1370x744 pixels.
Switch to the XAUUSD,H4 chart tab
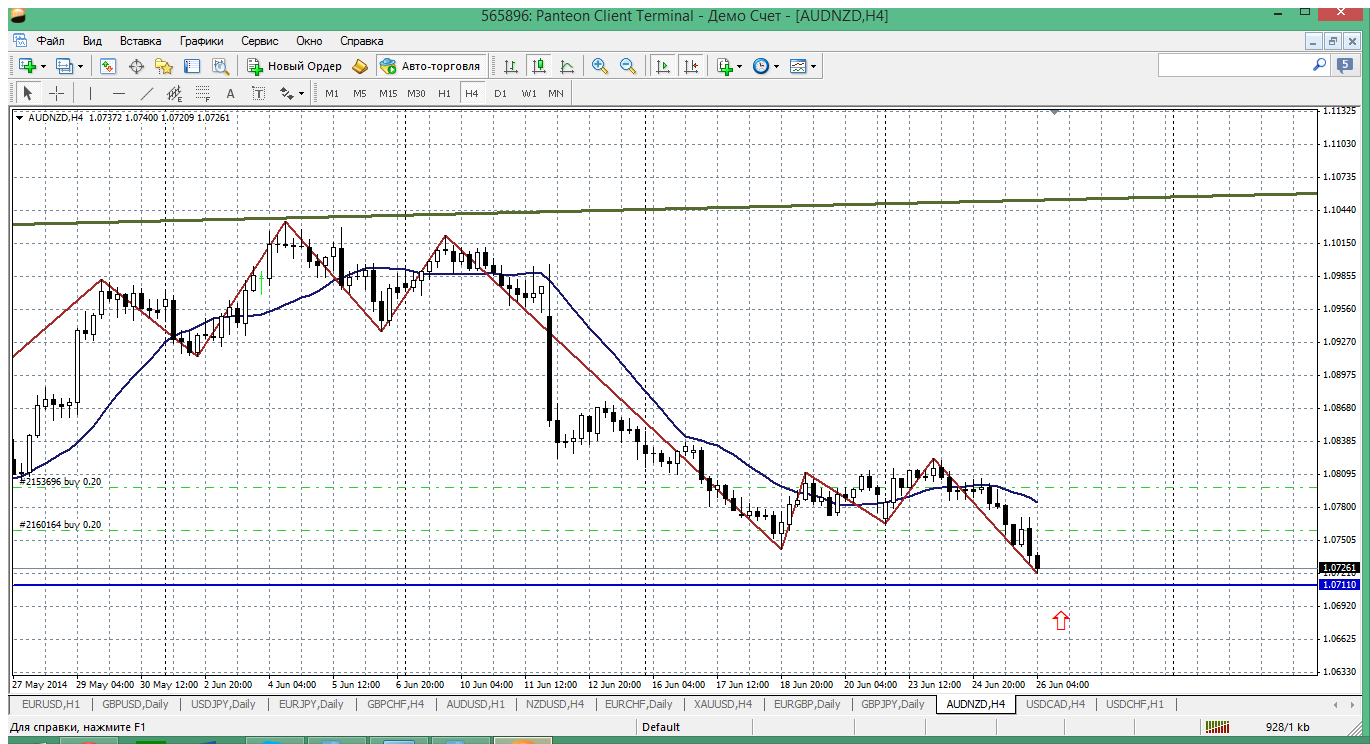pyautogui.click(x=720, y=704)
